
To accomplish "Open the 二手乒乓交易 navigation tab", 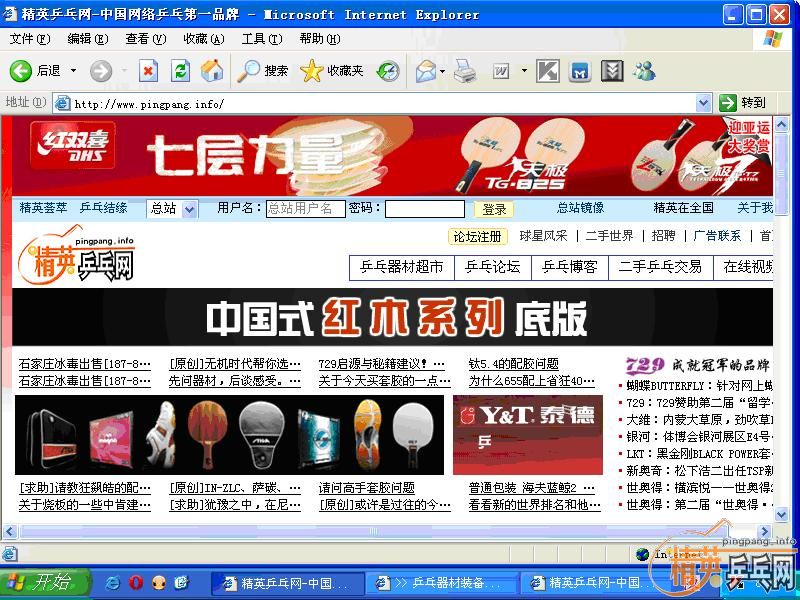I will (660, 267).
